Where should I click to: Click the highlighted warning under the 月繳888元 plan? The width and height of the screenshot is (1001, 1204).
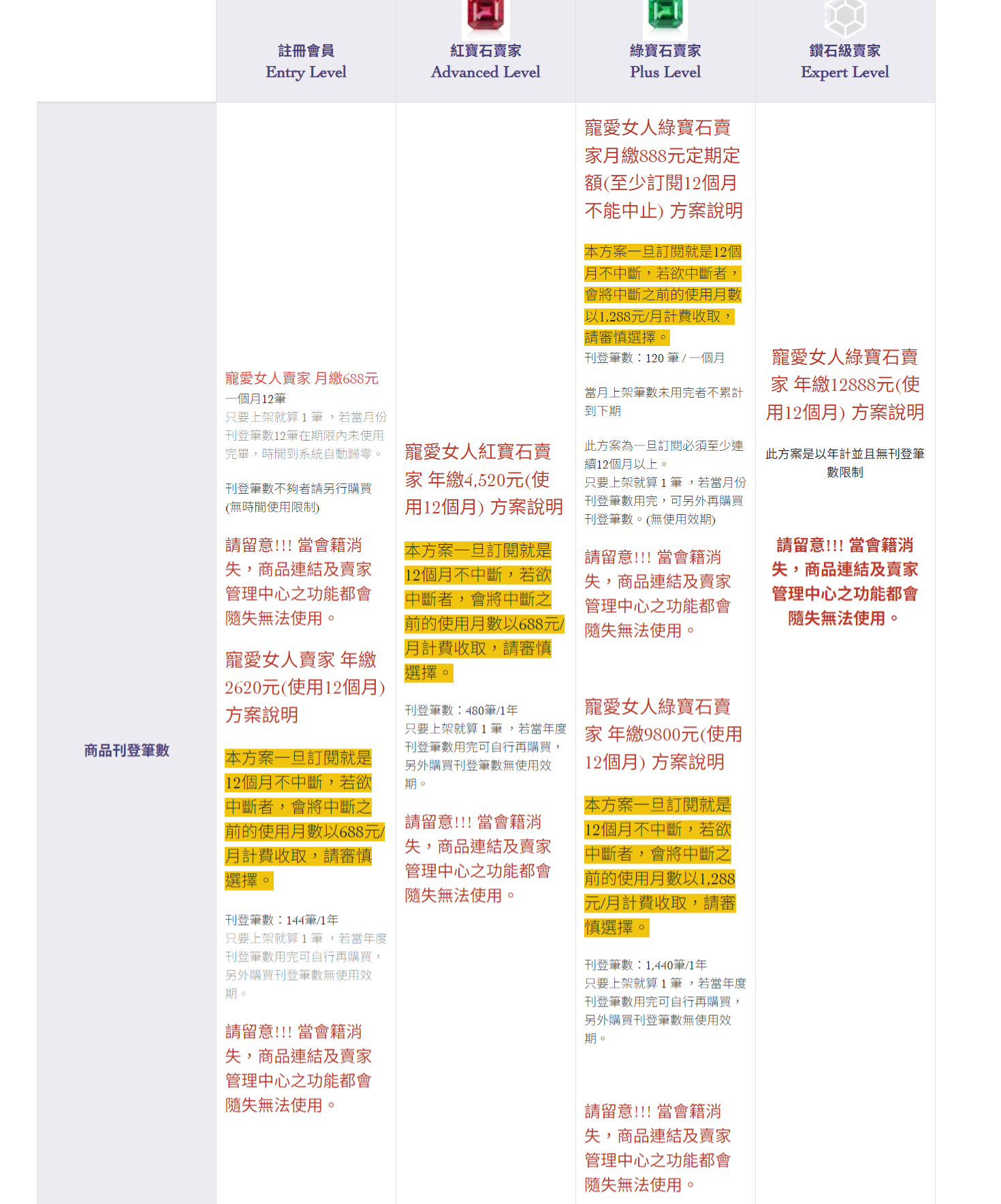(663, 294)
